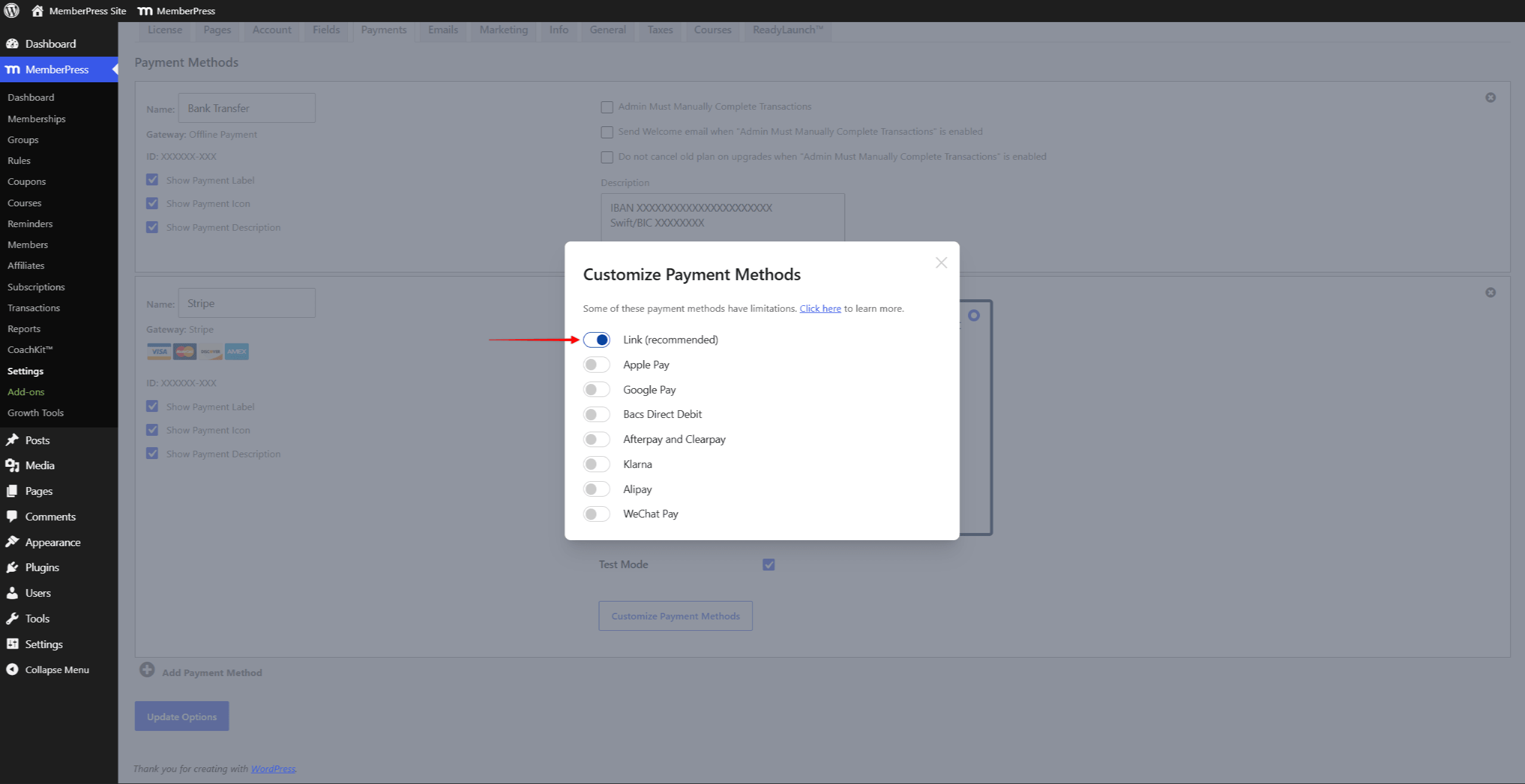Turn on WeChat Pay toggle
This screenshot has width=1525, height=784.
click(596, 514)
